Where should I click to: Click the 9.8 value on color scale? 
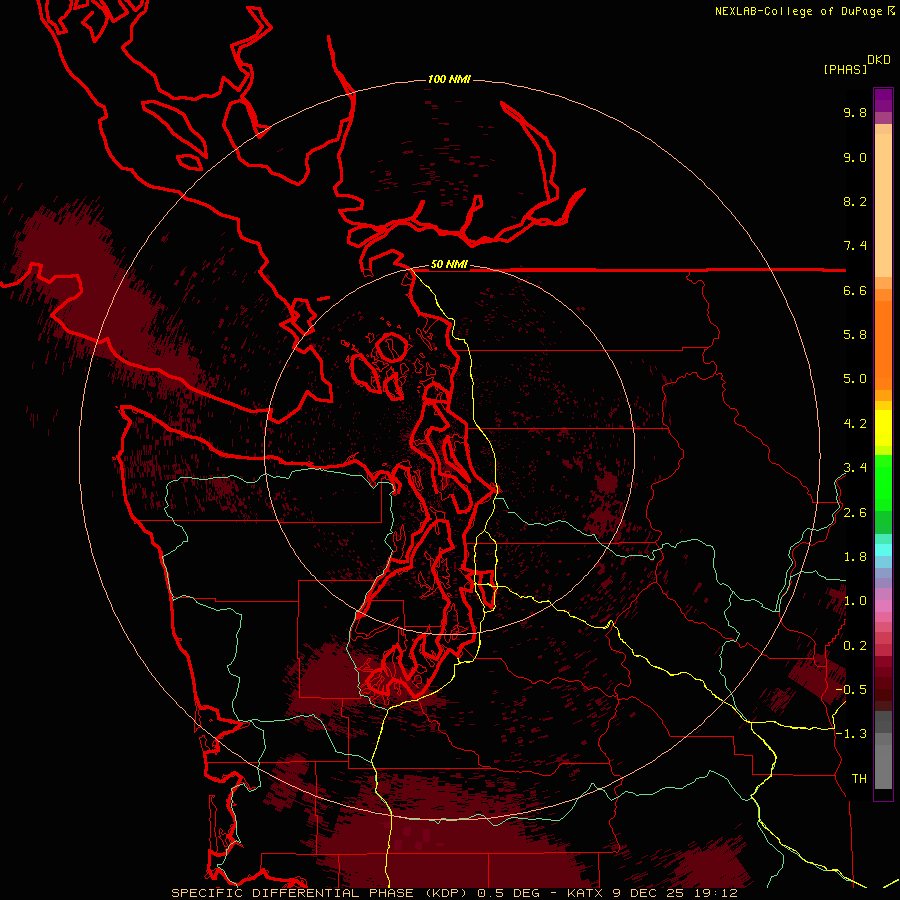(855, 112)
